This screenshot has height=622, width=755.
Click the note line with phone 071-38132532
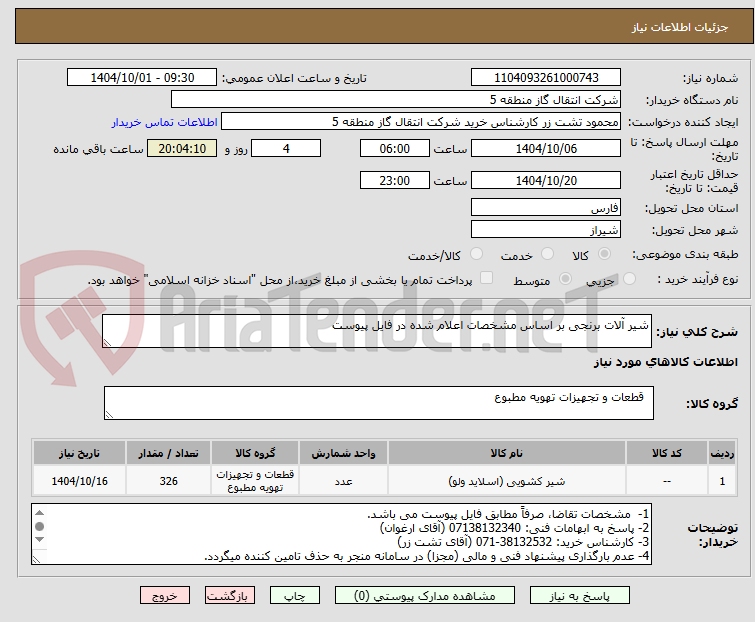tap(523, 542)
